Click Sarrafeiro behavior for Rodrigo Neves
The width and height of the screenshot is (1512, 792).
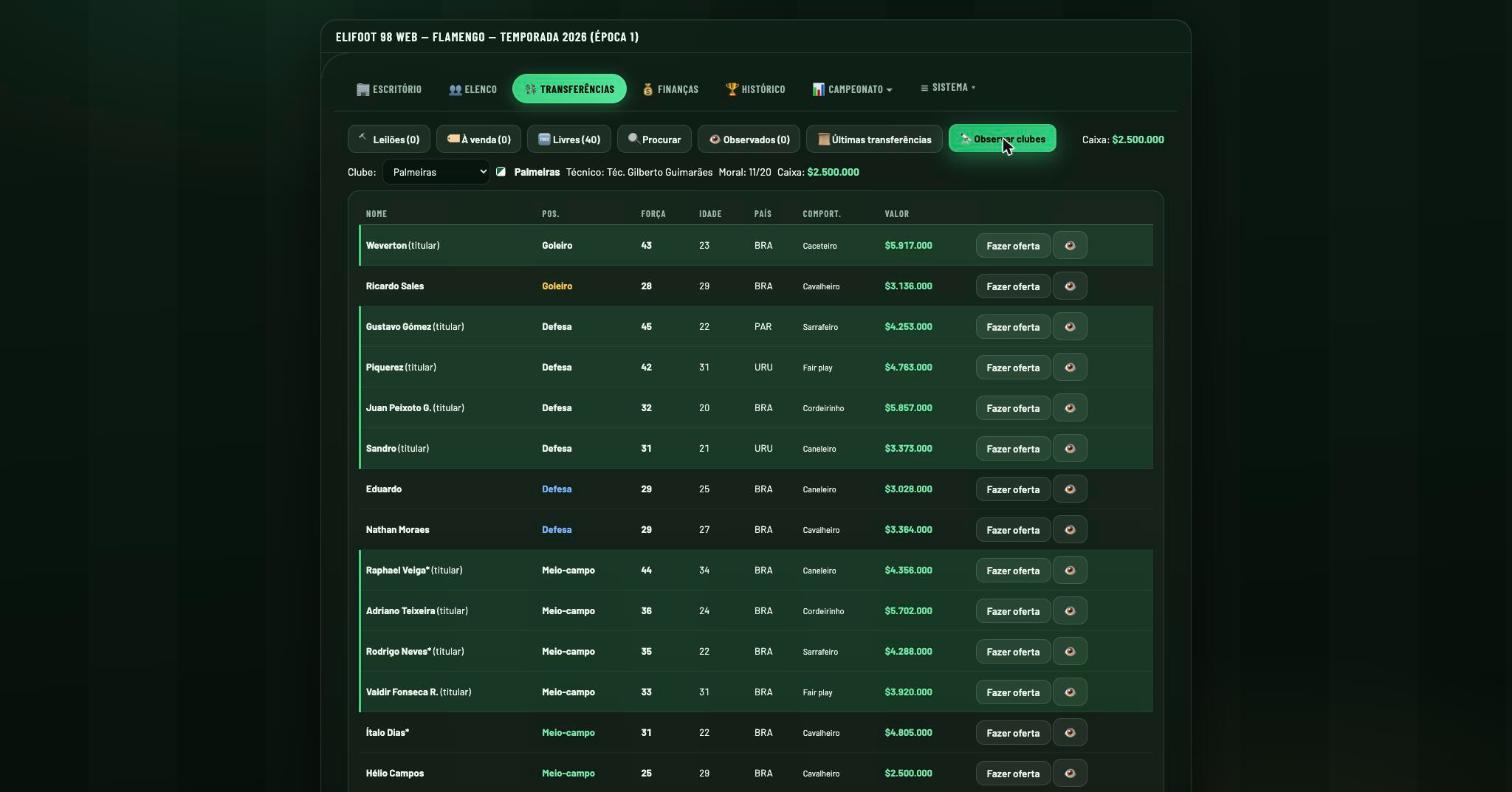coord(820,652)
